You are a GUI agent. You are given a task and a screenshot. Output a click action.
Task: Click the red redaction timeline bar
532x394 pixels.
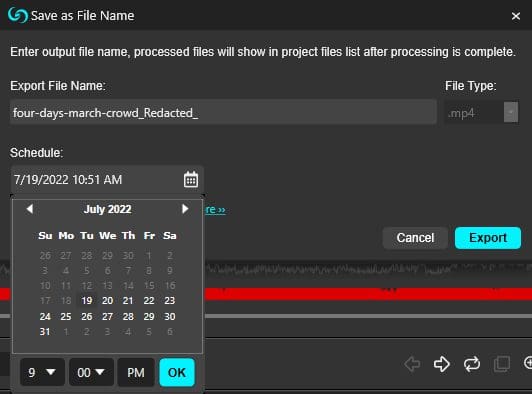(x=368, y=294)
